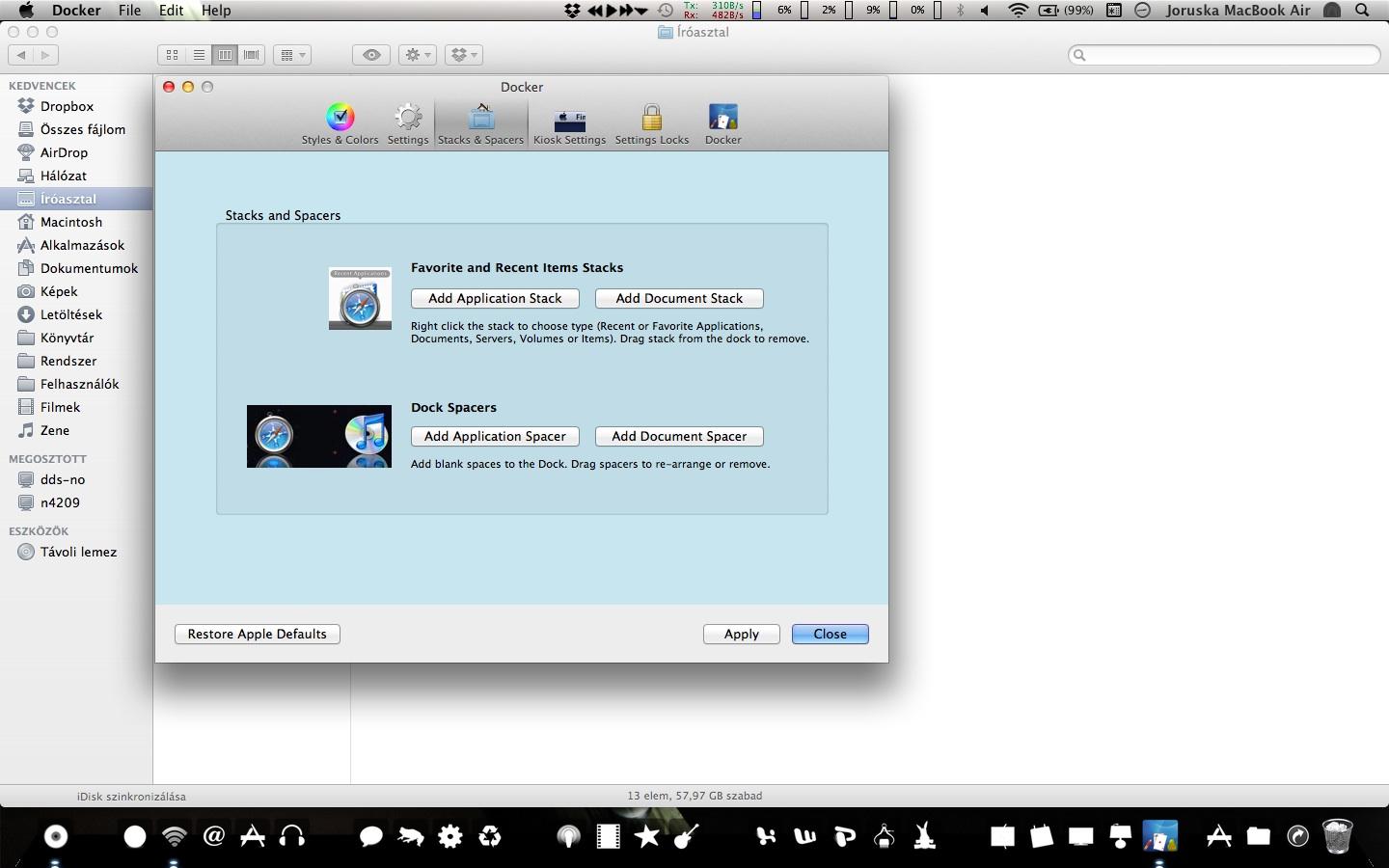This screenshot has width=1389, height=868.
Task: Click the Finder search field
Action: 1225,55
